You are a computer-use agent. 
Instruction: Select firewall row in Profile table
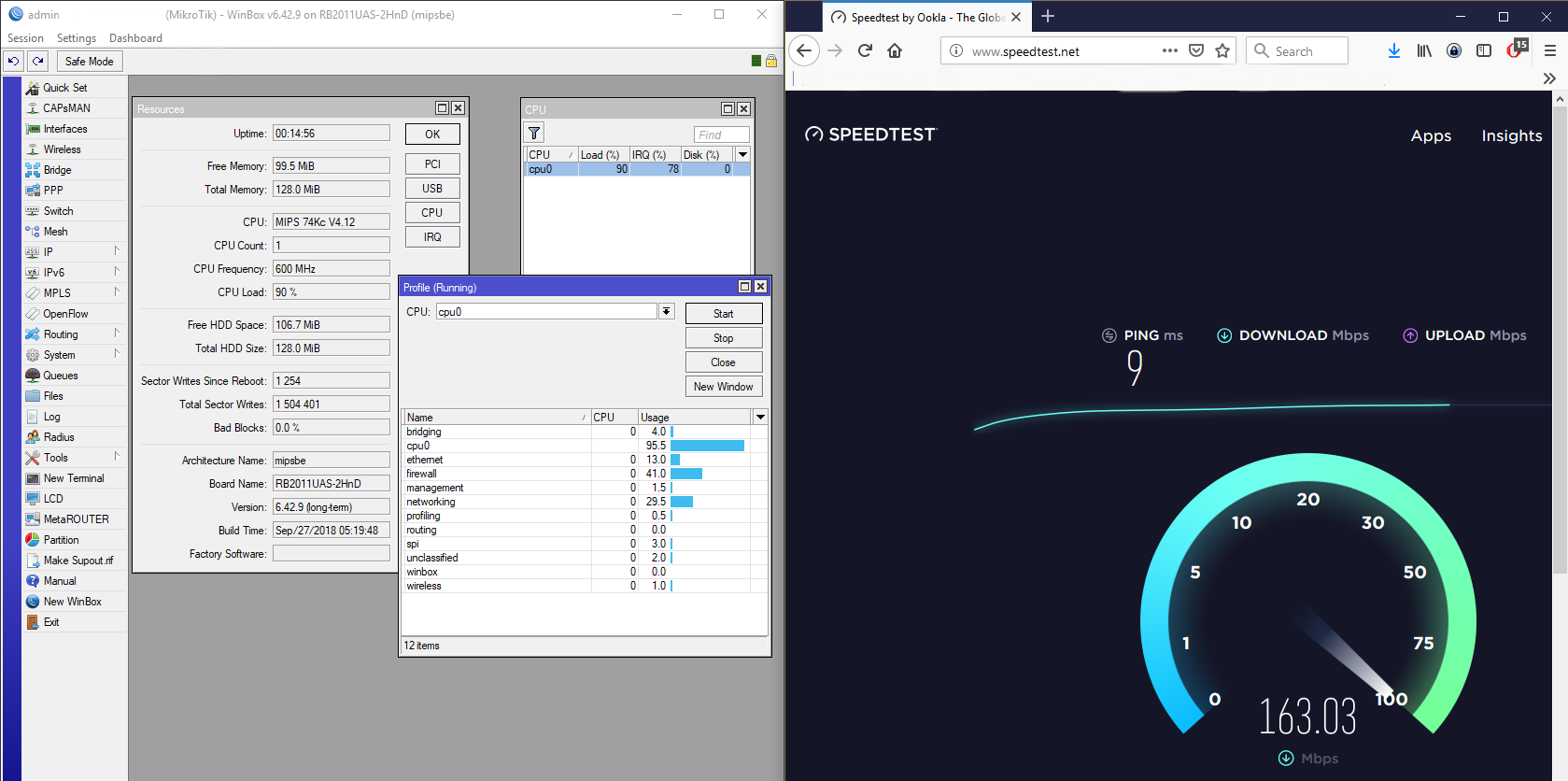tap(585, 474)
